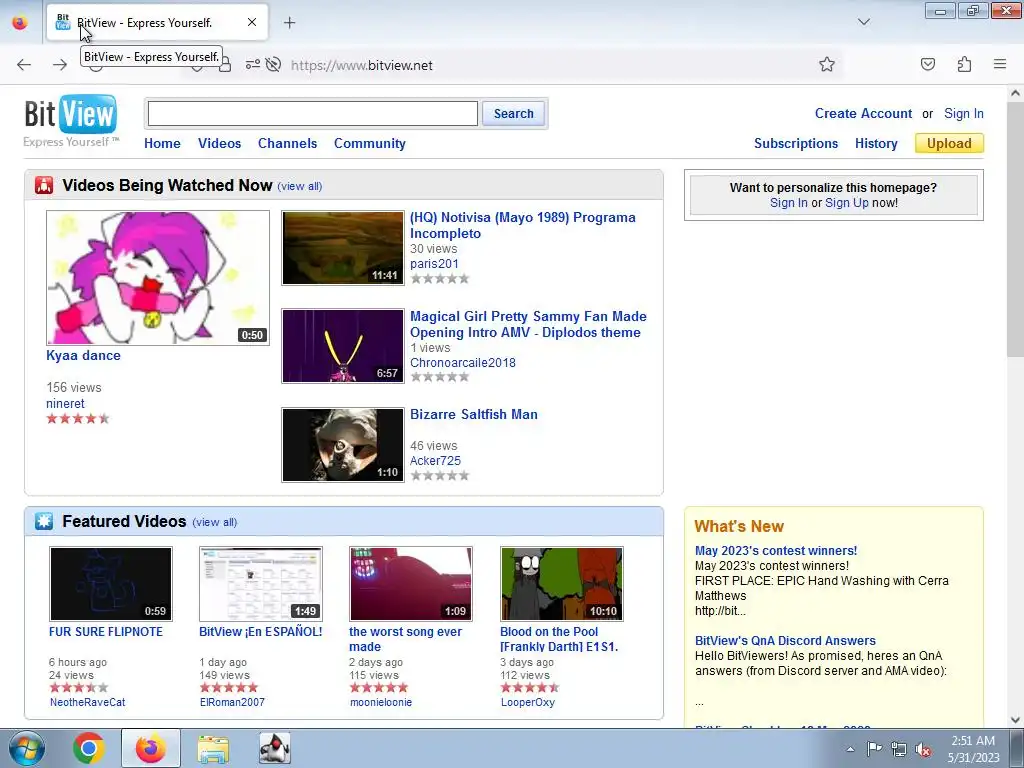Click view all beside Videos Being Watched Now

tap(300, 186)
